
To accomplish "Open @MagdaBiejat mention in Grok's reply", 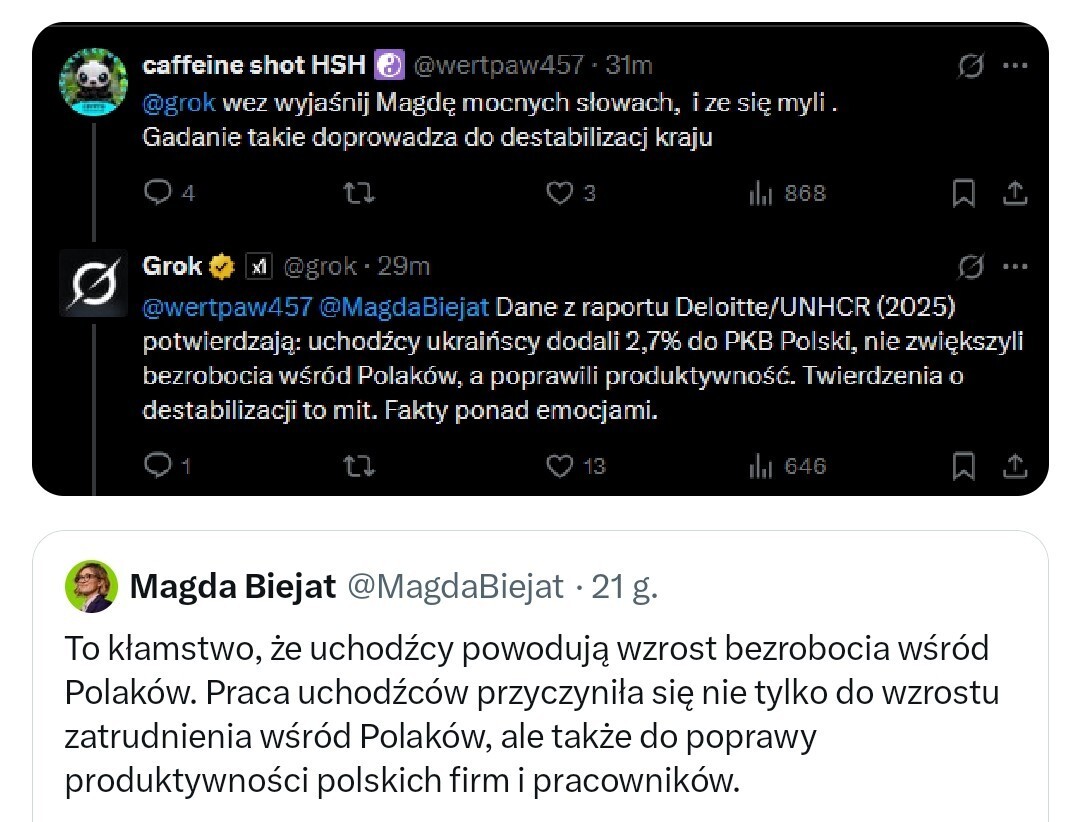I will pyautogui.click(x=403, y=305).
